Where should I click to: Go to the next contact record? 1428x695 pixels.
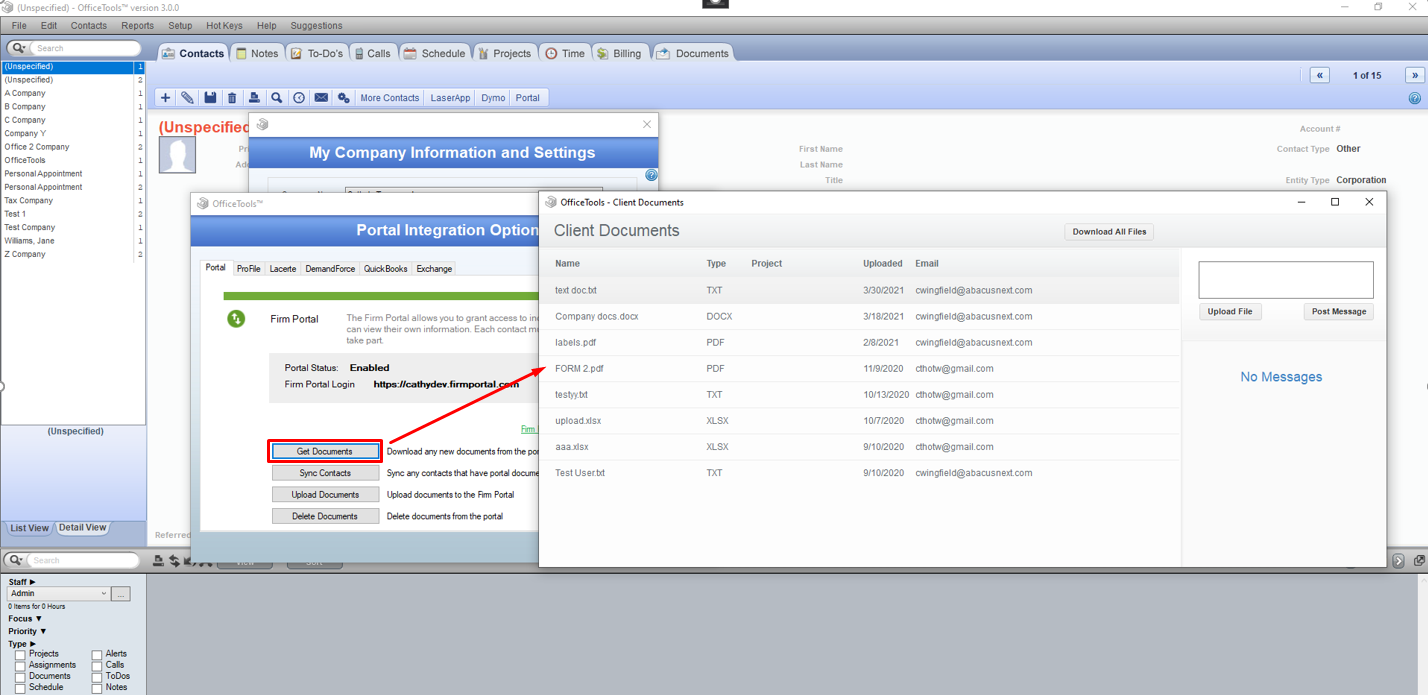tap(1414, 75)
